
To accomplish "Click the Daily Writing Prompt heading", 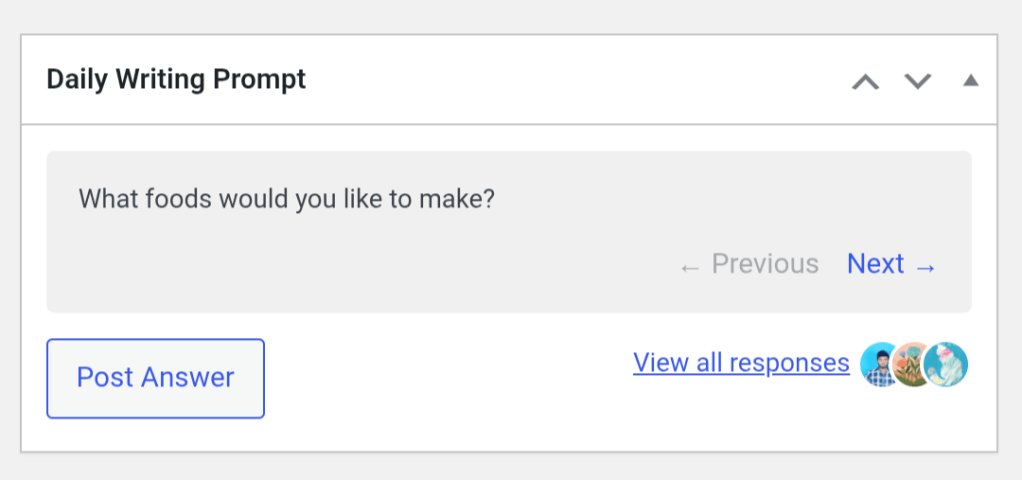I will [x=176, y=80].
